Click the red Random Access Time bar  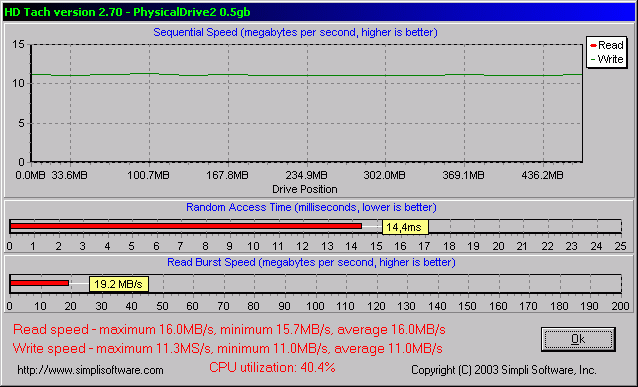tap(186, 226)
